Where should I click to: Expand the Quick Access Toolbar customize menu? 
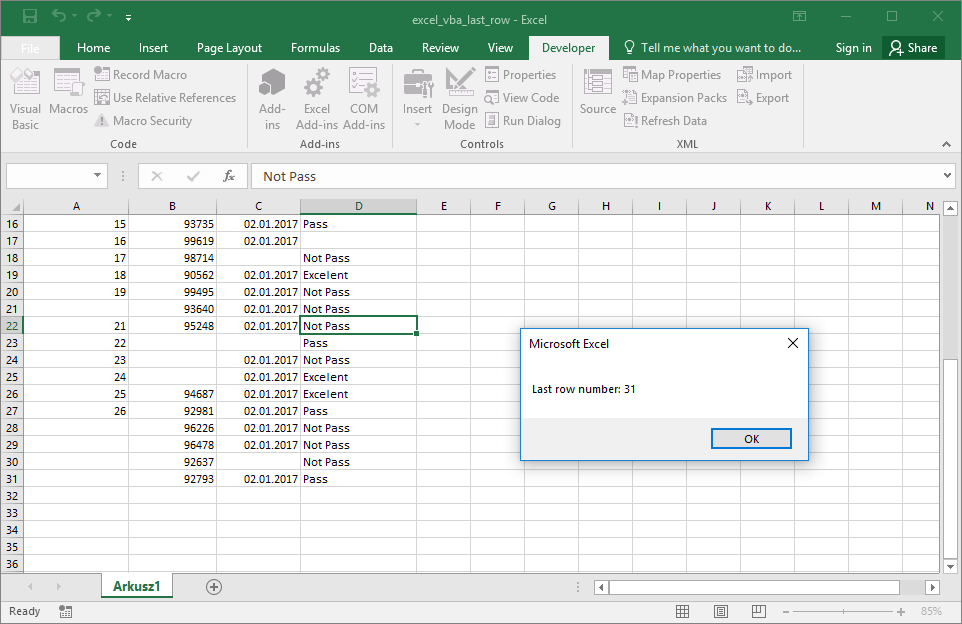[128, 18]
